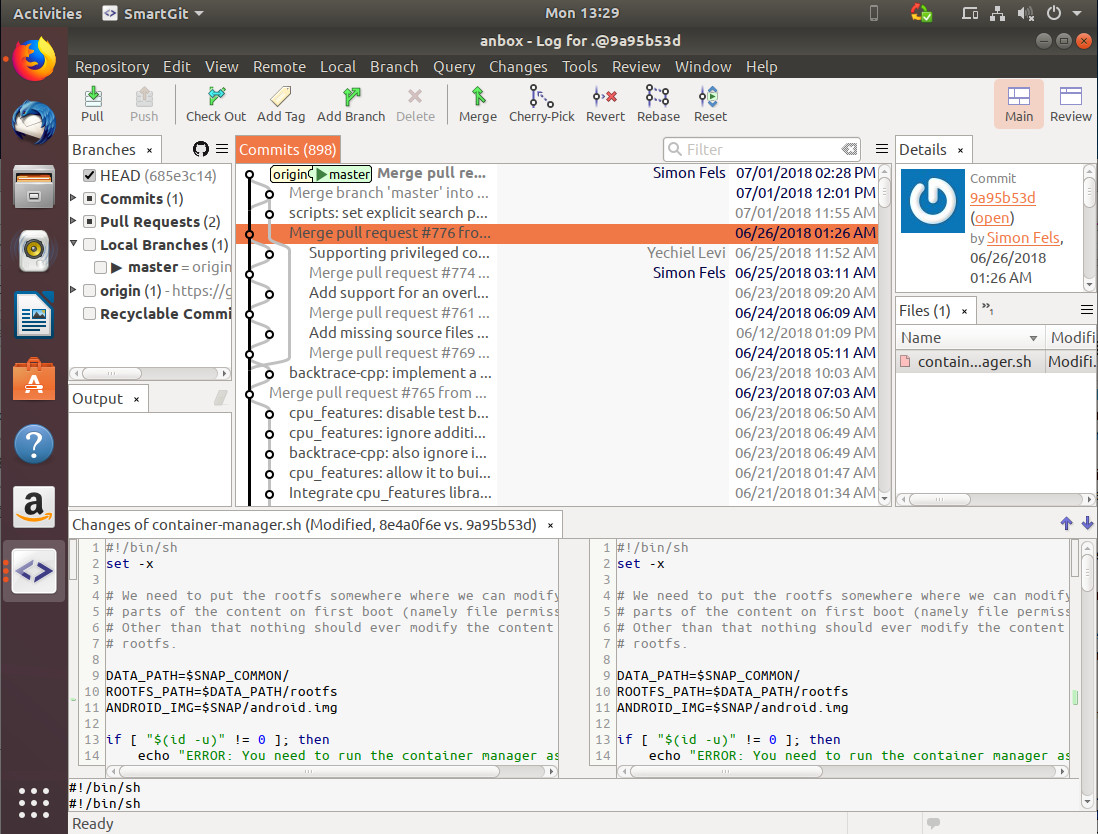Open the Branch menu
The width and height of the screenshot is (1098, 834).
(x=394, y=66)
